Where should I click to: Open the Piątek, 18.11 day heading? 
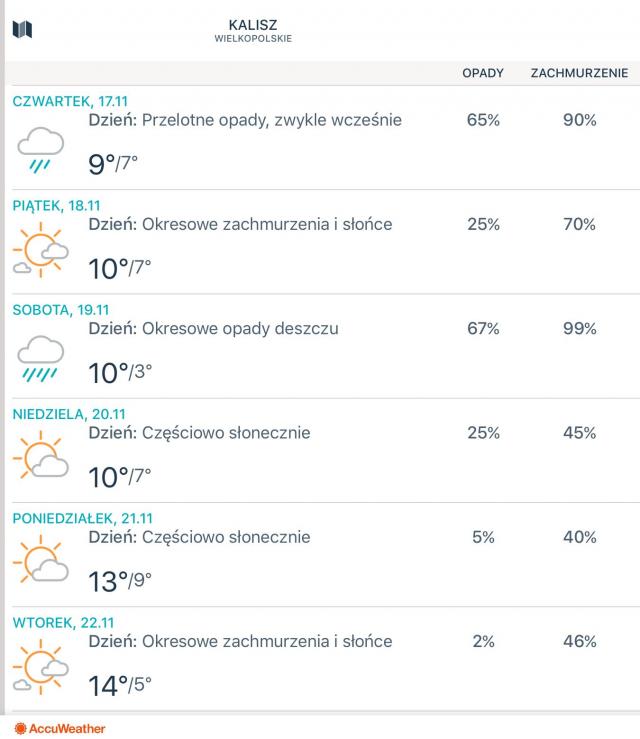pyautogui.click(x=56, y=205)
